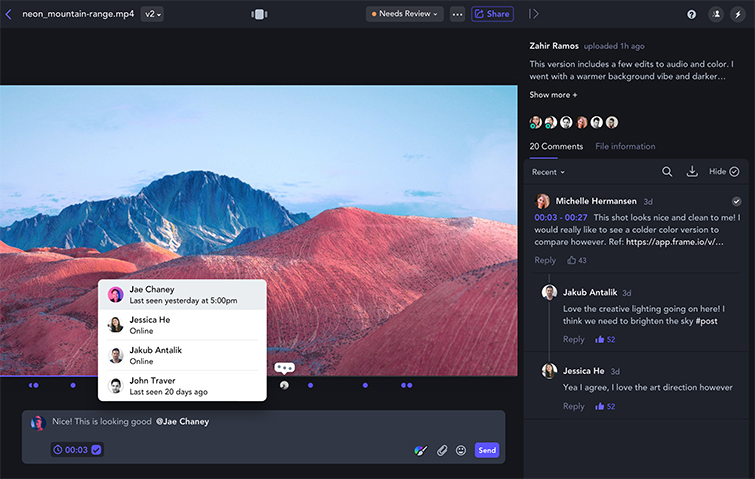Collapse the comments side panel
Viewport: 755px width, 479px height.
coord(534,14)
